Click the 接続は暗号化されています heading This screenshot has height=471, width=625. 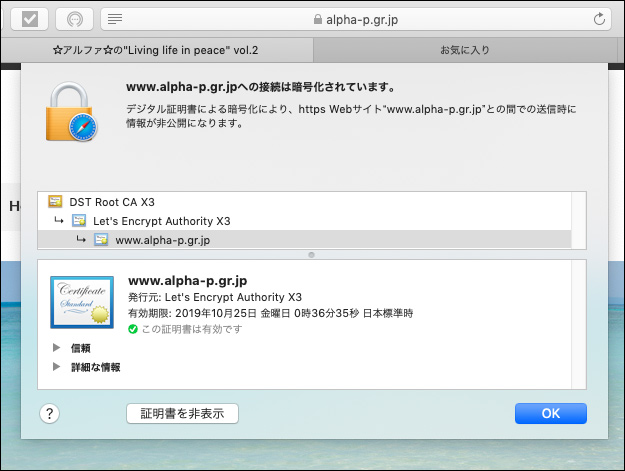(x=260, y=87)
